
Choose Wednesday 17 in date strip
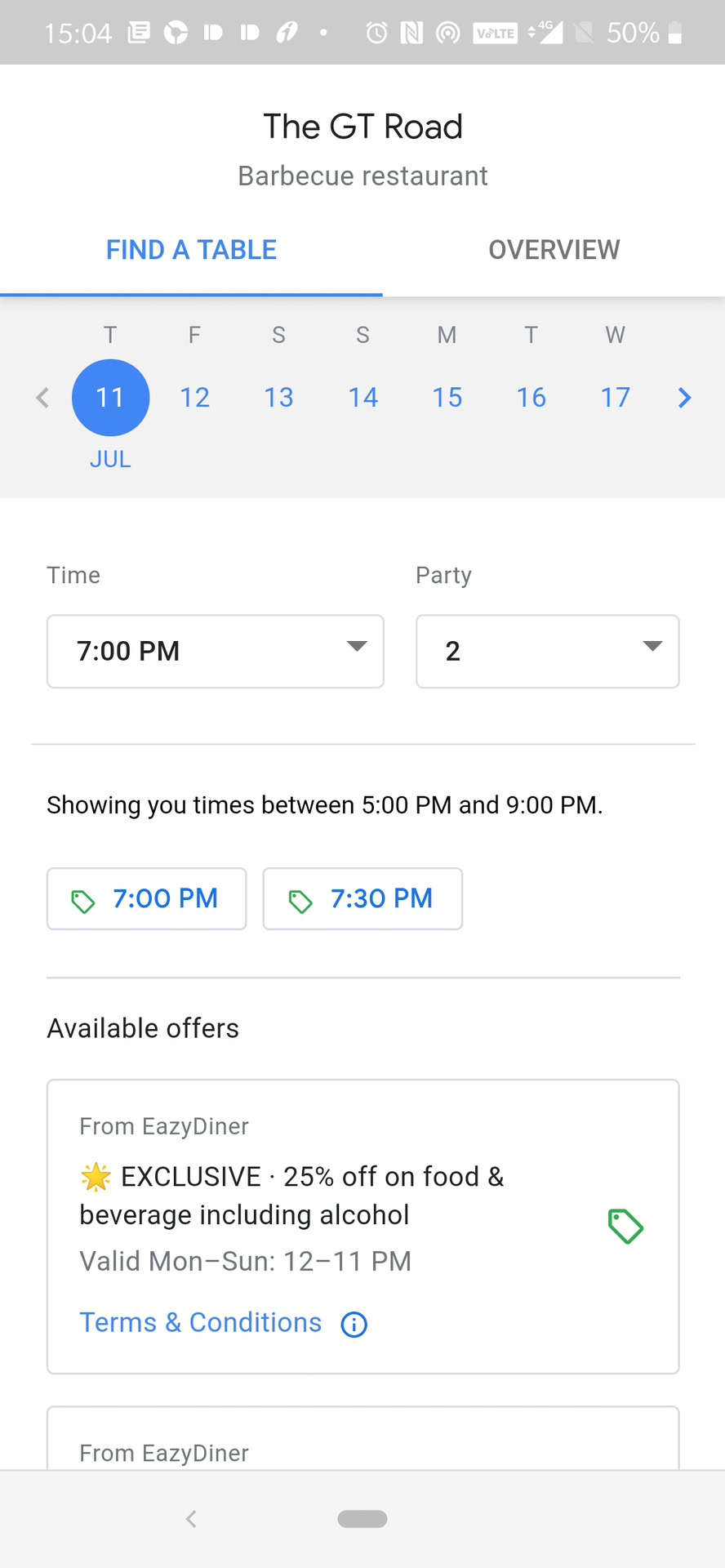[x=615, y=398]
